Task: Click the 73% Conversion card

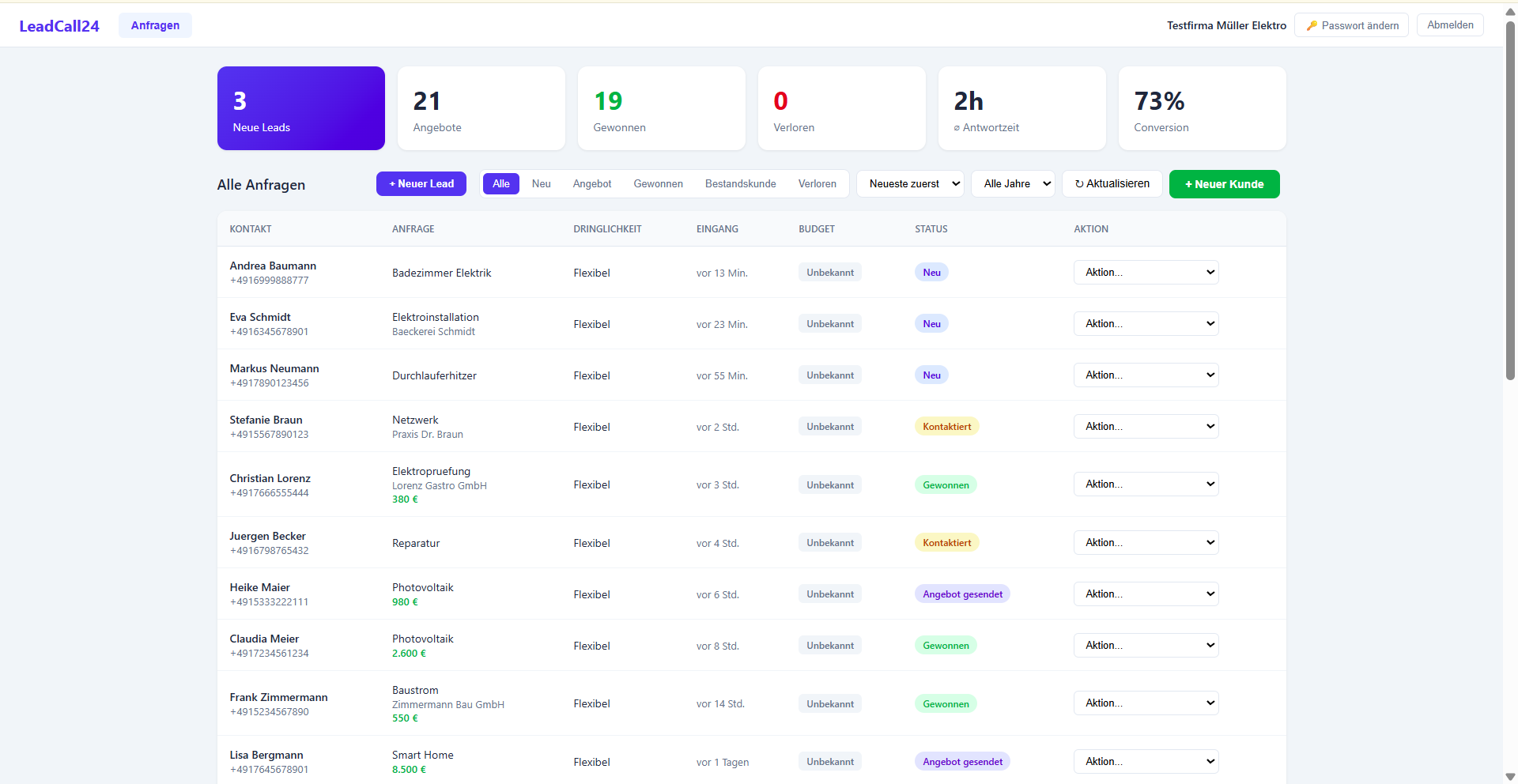Action: point(1201,107)
